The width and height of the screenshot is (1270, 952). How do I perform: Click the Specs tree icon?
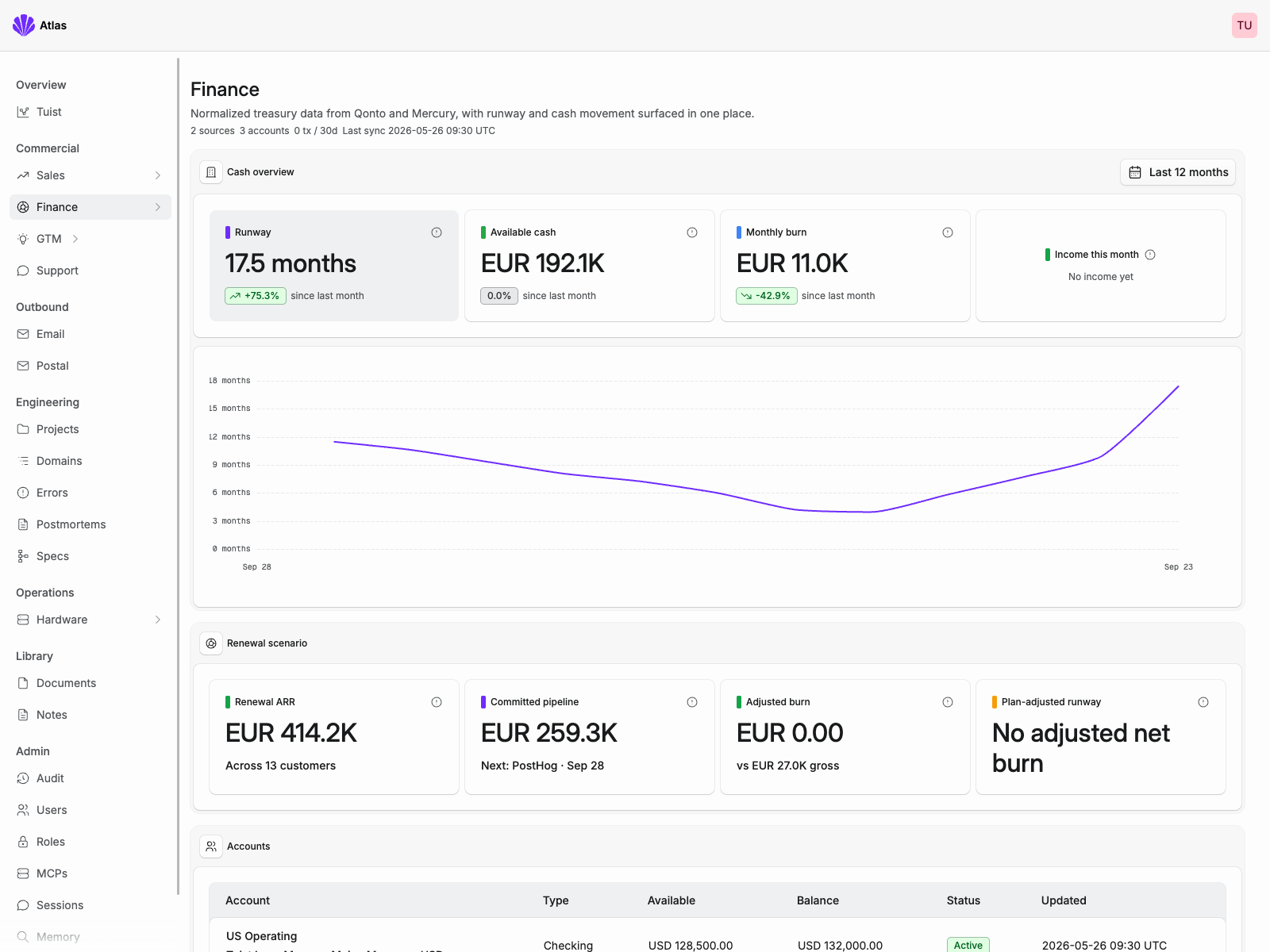[23, 556]
